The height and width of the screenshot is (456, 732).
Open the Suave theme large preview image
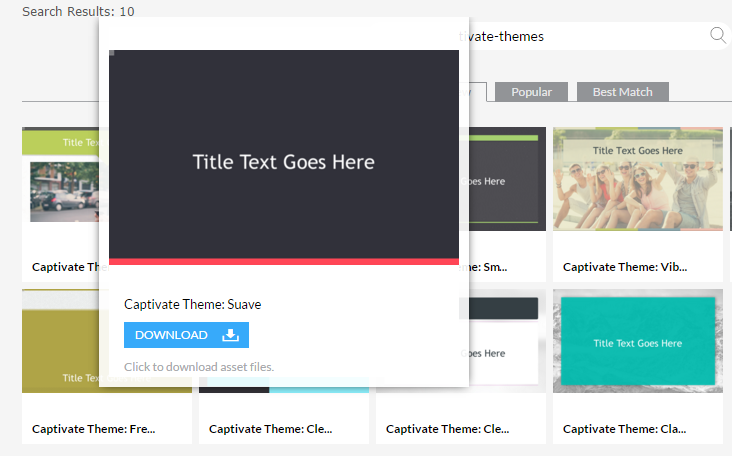pos(284,157)
